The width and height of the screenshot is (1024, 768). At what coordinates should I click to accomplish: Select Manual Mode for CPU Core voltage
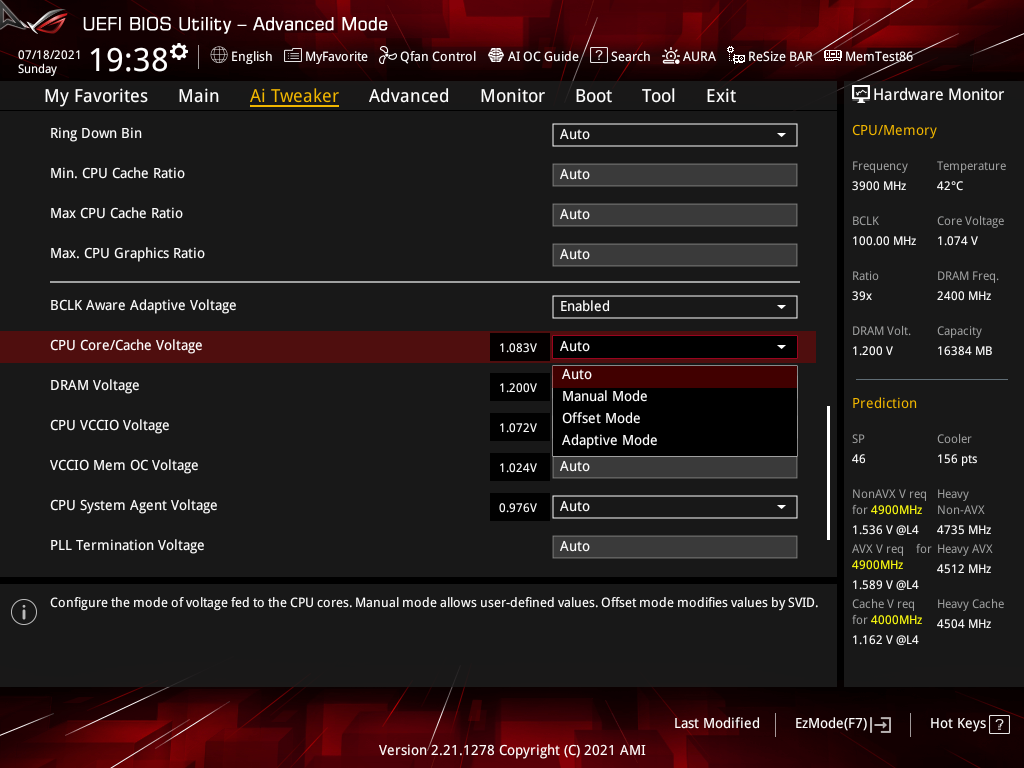click(604, 396)
